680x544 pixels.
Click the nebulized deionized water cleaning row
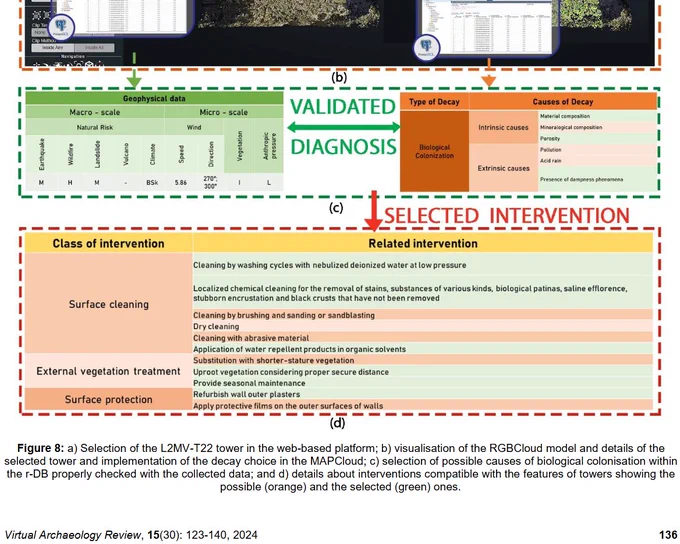click(423, 265)
